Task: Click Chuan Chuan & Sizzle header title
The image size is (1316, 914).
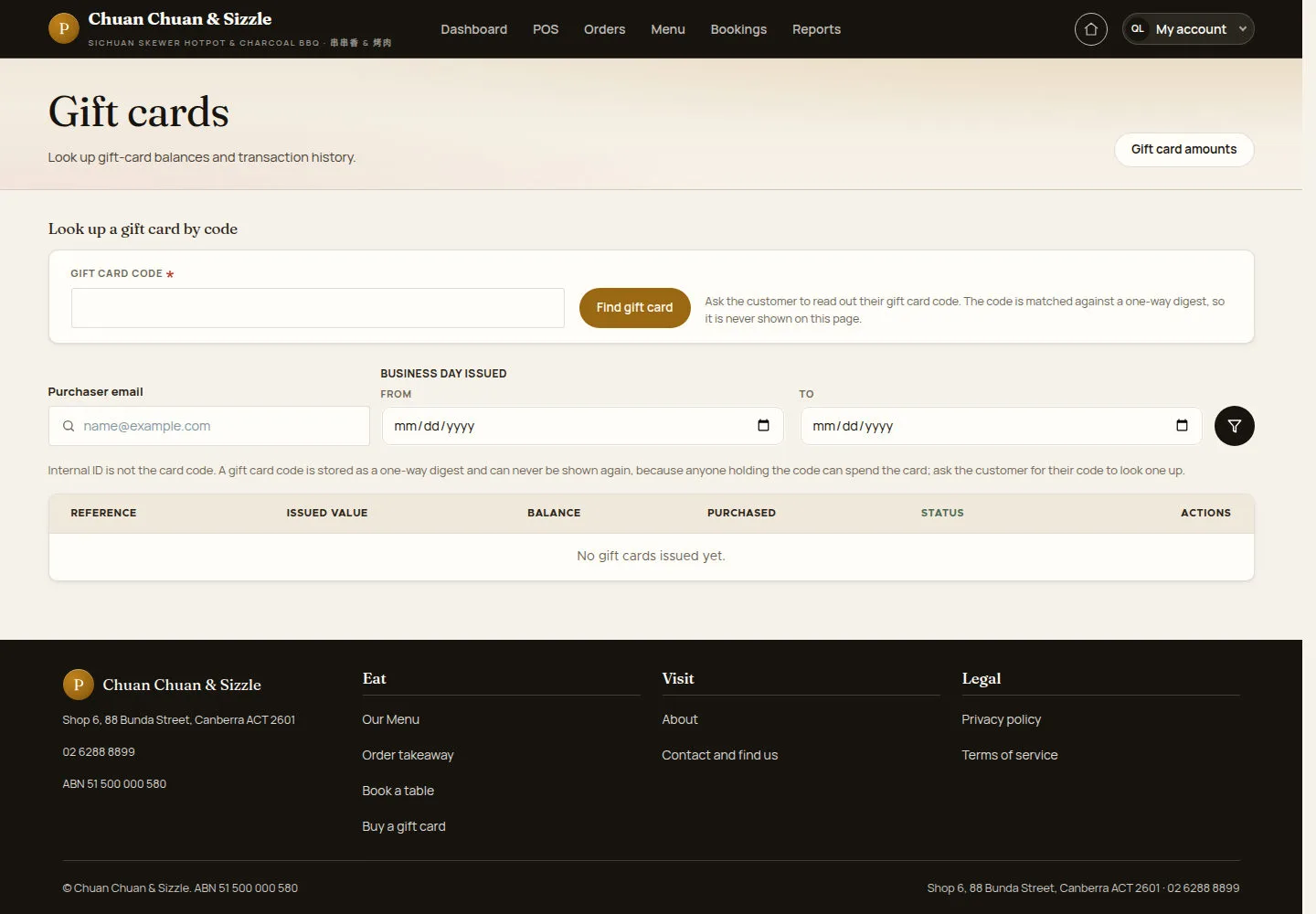Action: click(180, 18)
